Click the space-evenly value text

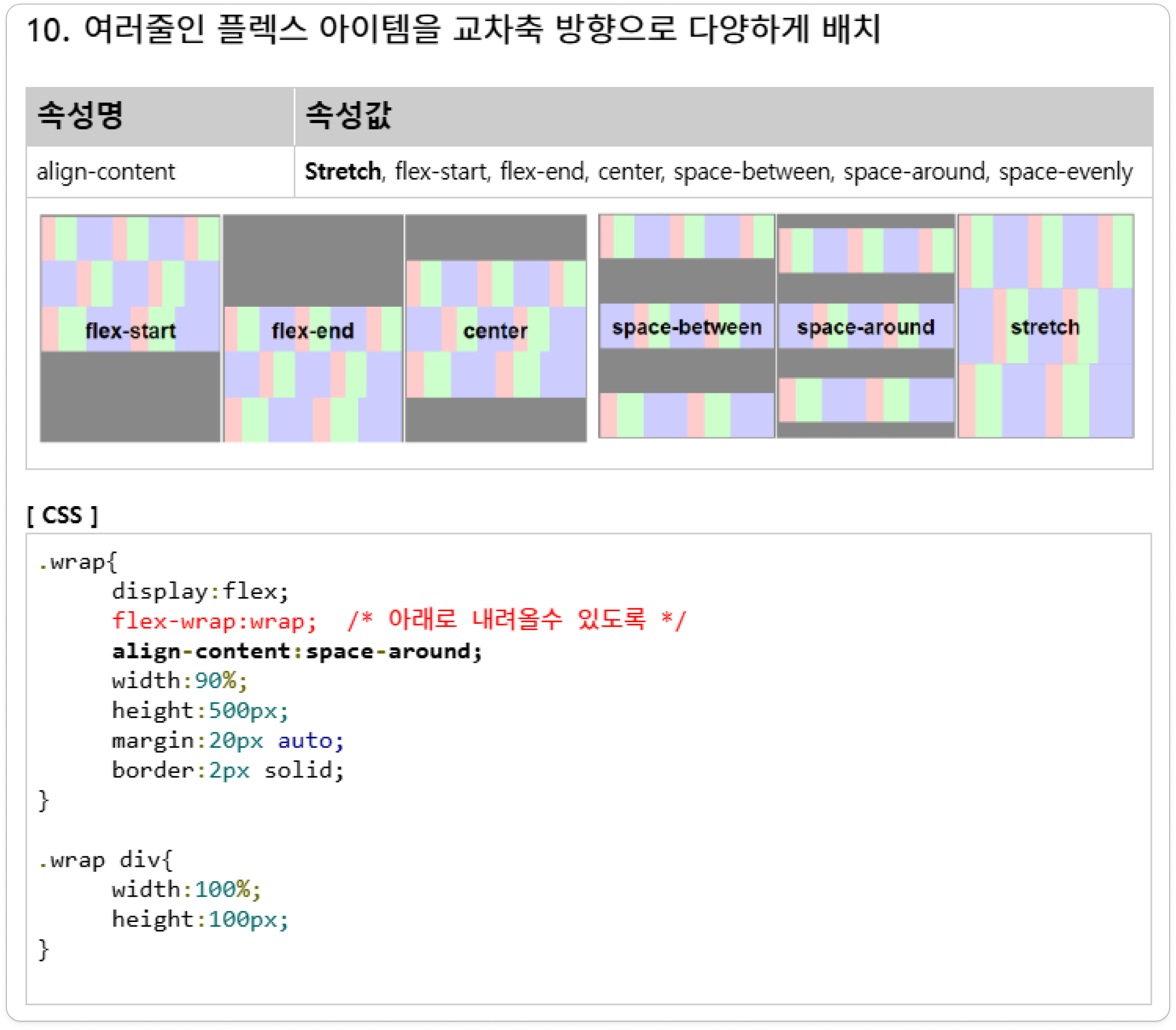click(1066, 172)
